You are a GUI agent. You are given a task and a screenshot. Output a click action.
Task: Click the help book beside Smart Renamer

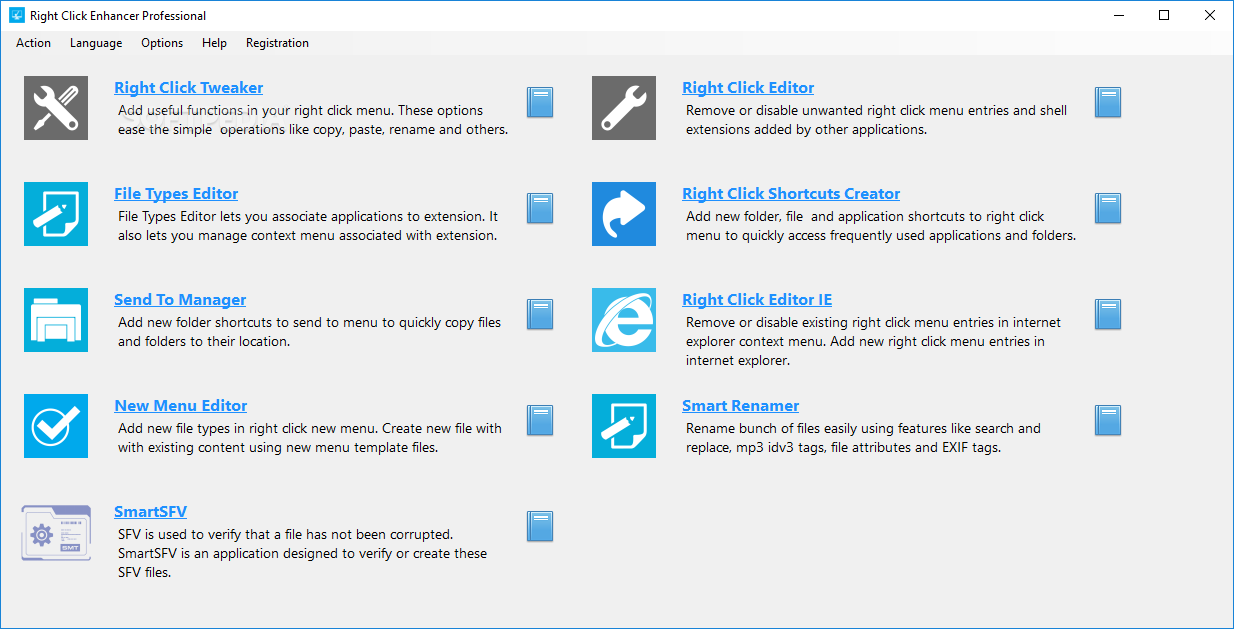tap(1108, 420)
